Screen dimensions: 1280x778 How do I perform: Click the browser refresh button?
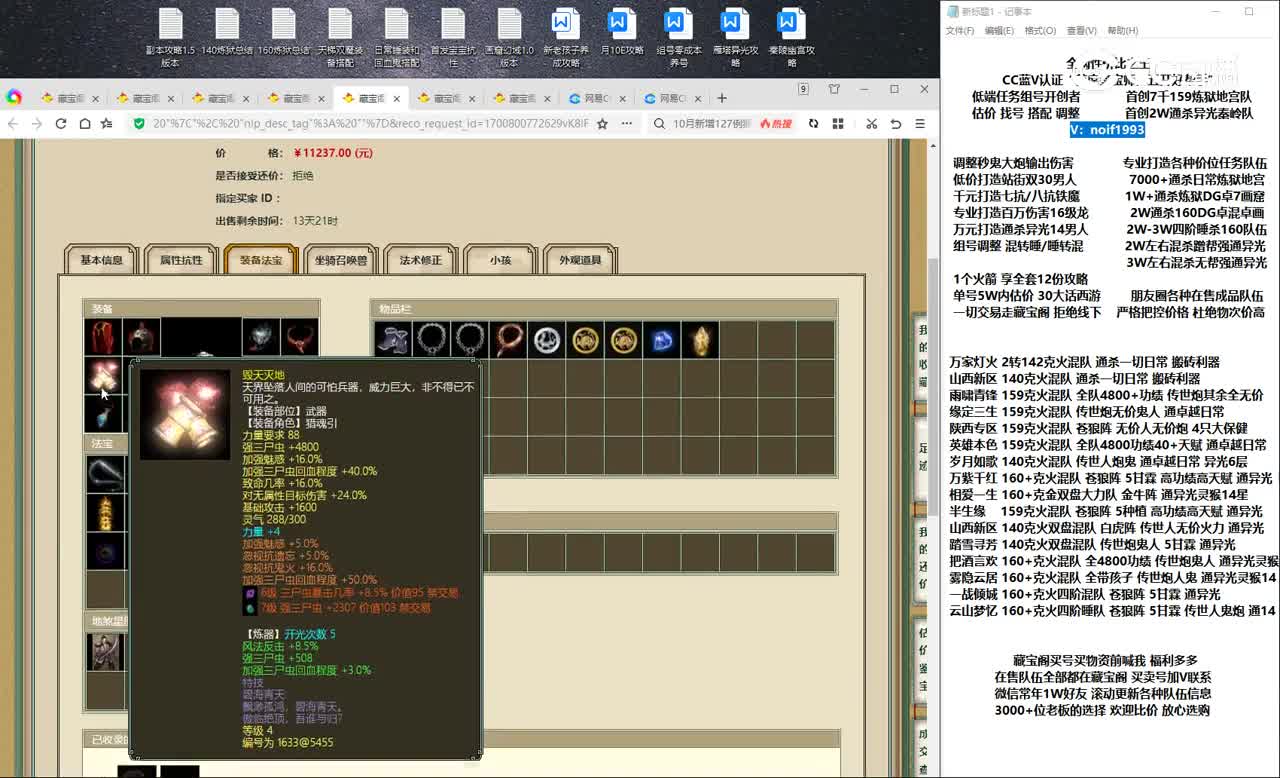pos(61,123)
